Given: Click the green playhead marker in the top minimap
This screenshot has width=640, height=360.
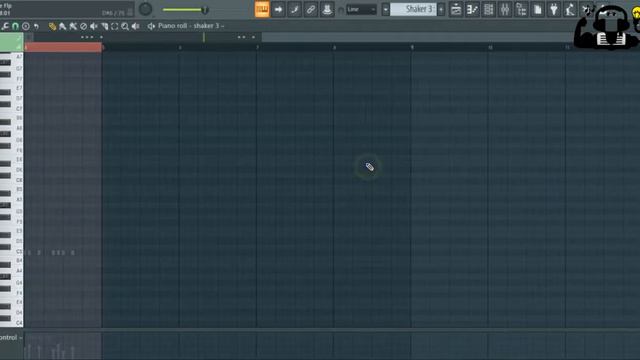Looking at the screenshot, I should pyautogui.click(x=204, y=38).
